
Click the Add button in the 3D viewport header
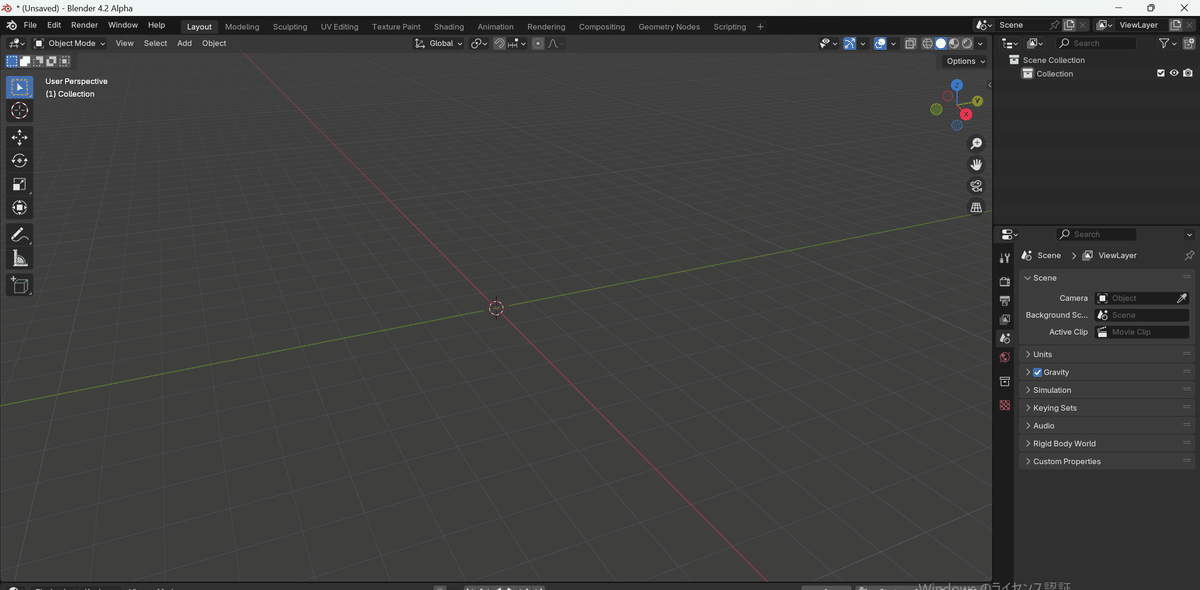[184, 43]
